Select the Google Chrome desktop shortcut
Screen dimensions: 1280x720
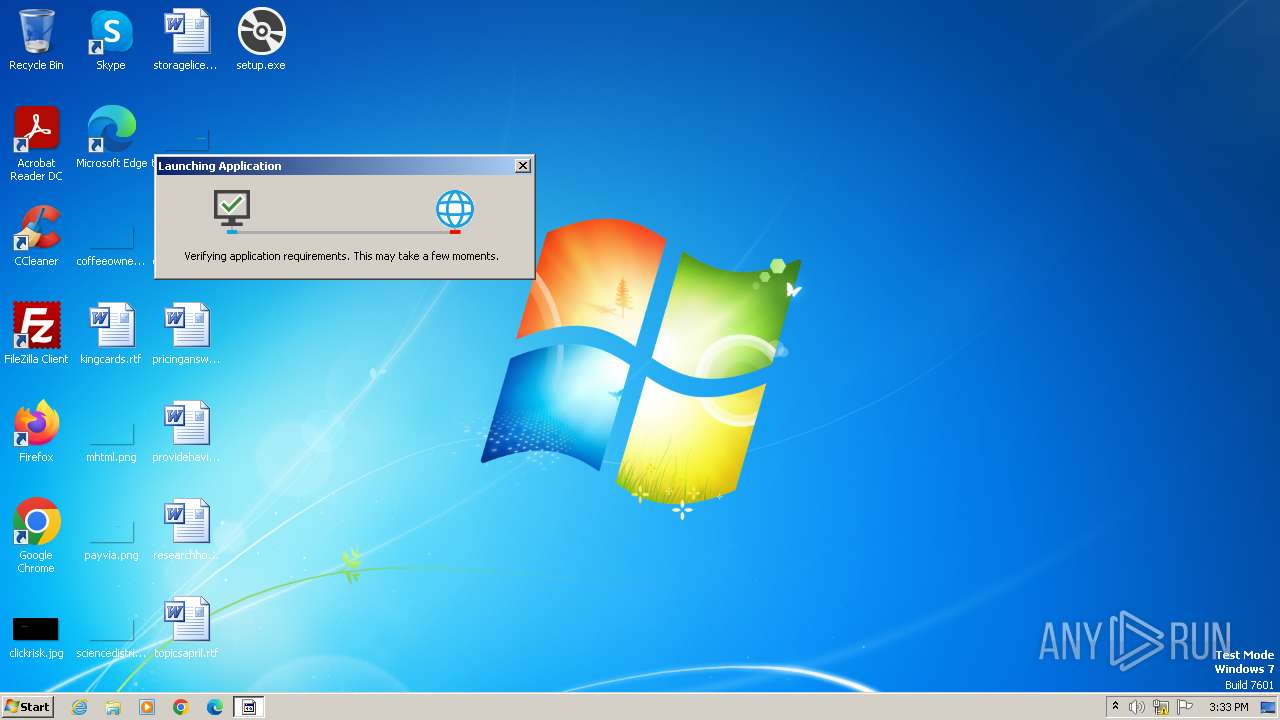36,536
